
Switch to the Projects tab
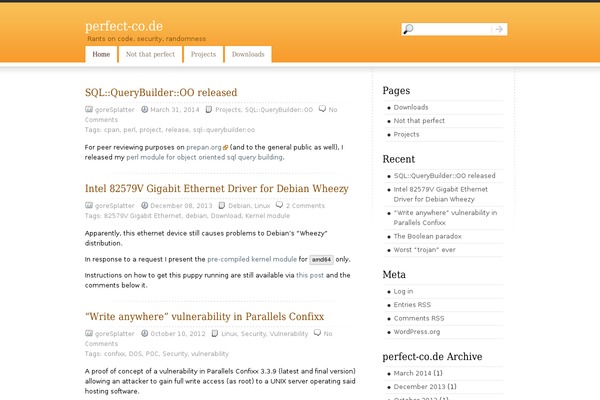[x=203, y=54]
